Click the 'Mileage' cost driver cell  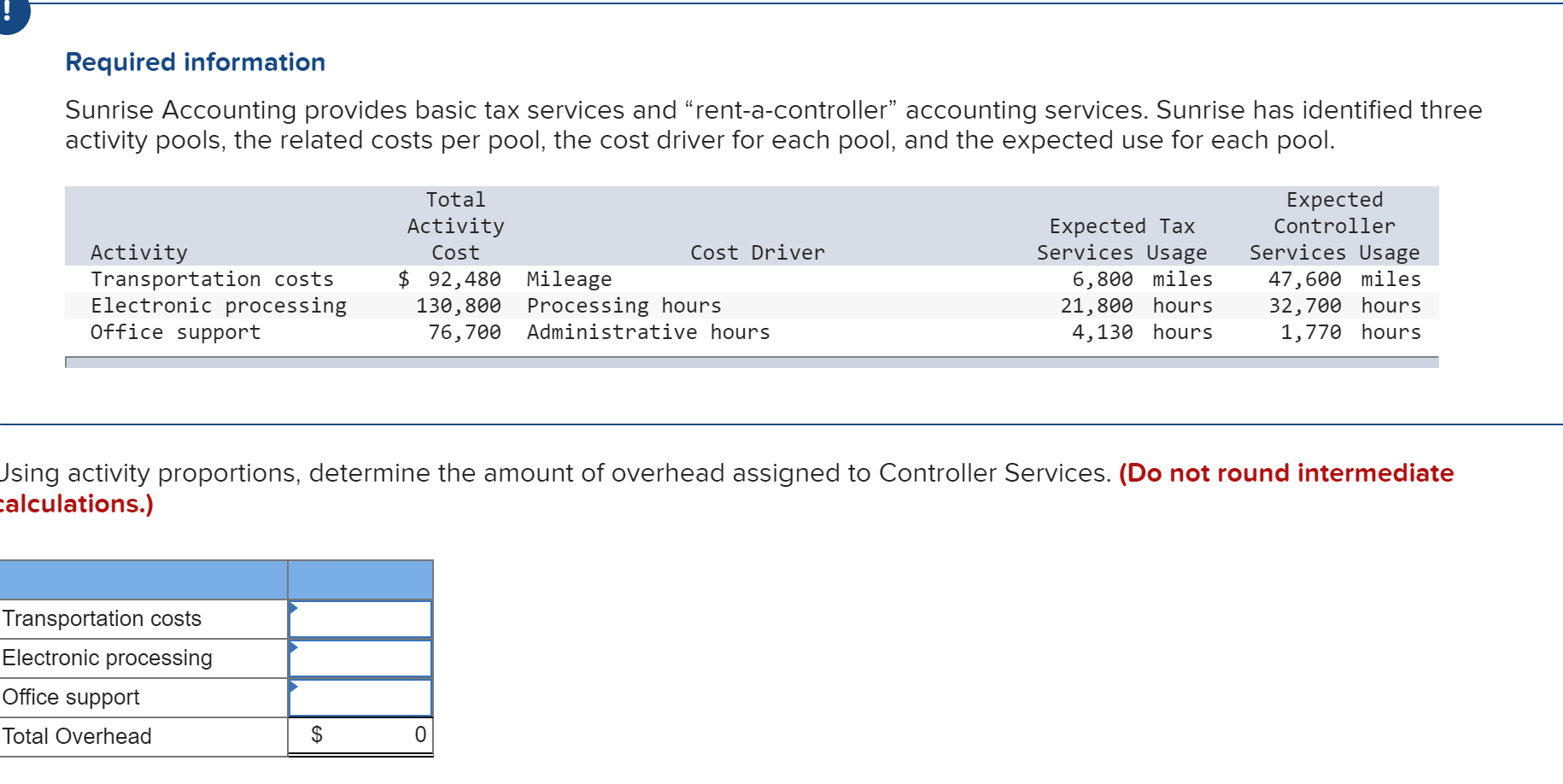point(570,279)
